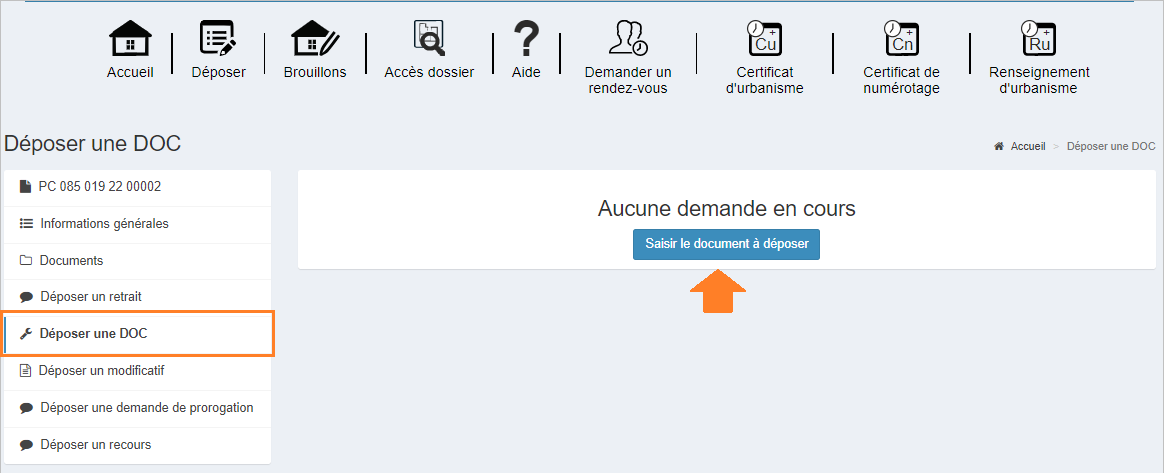
Task: Go to the Documents sidebar entry
Action: click(x=71, y=261)
